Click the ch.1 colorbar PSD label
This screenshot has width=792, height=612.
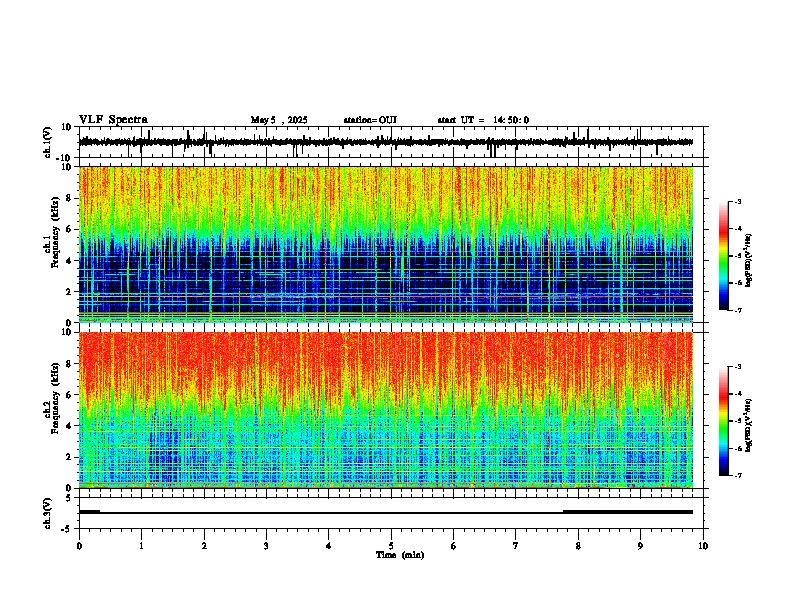[748, 260]
